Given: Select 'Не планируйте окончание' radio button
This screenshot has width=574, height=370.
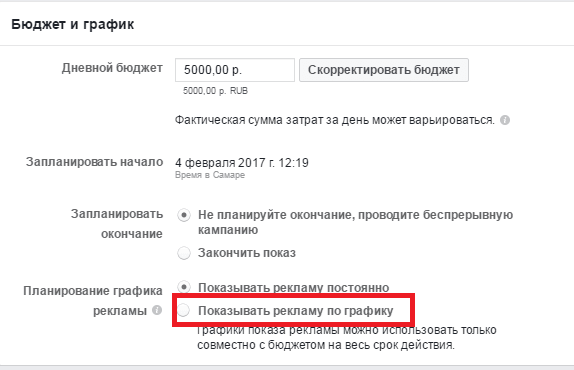Looking at the screenshot, I should (x=184, y=215).
